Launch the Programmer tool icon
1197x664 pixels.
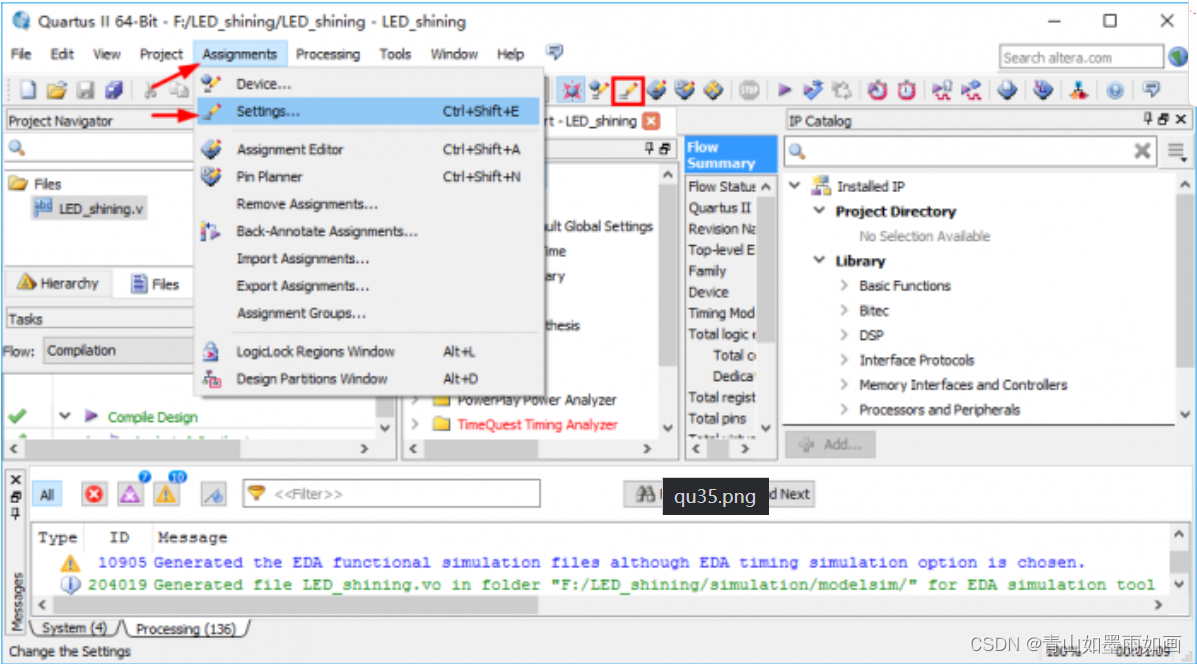tap(1079, 90)
